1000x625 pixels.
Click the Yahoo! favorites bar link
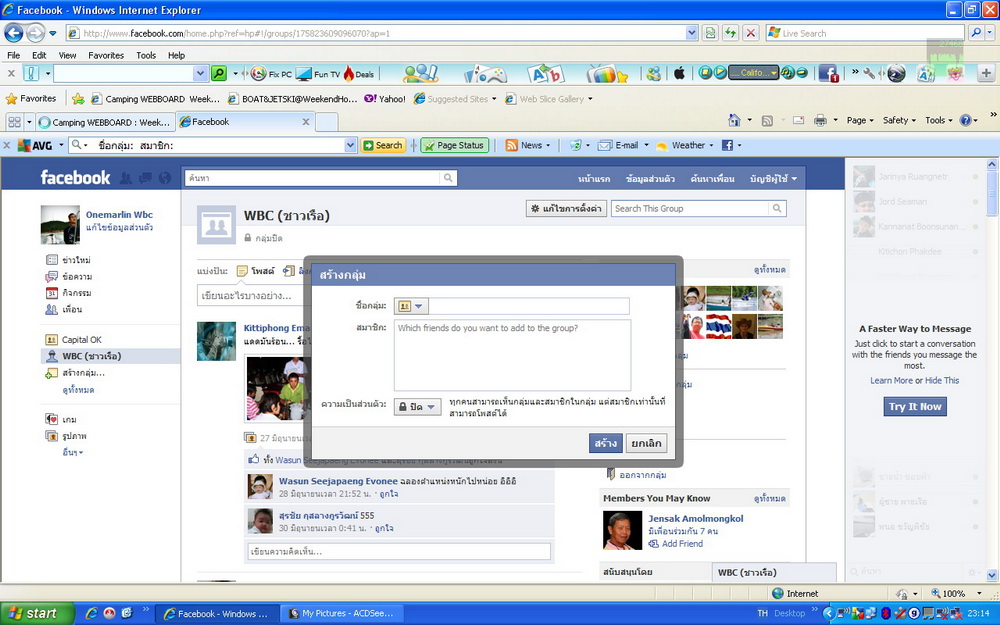(385, 99)
